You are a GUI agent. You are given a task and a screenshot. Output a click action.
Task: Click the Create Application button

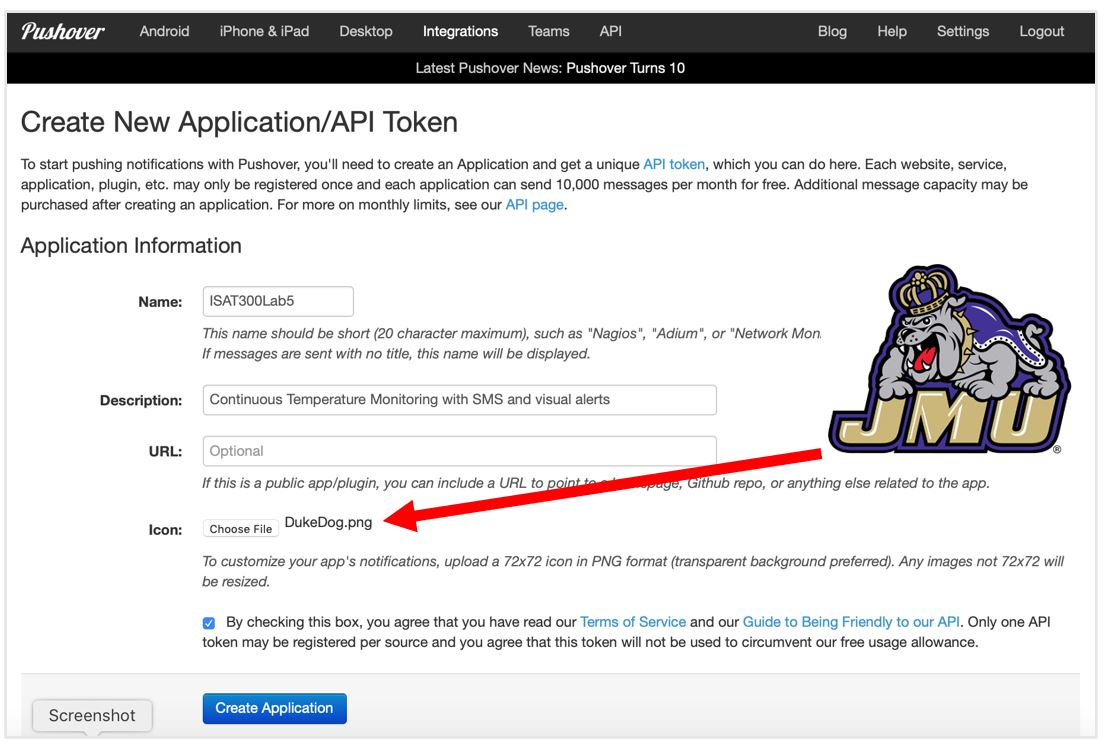[275, 708]
